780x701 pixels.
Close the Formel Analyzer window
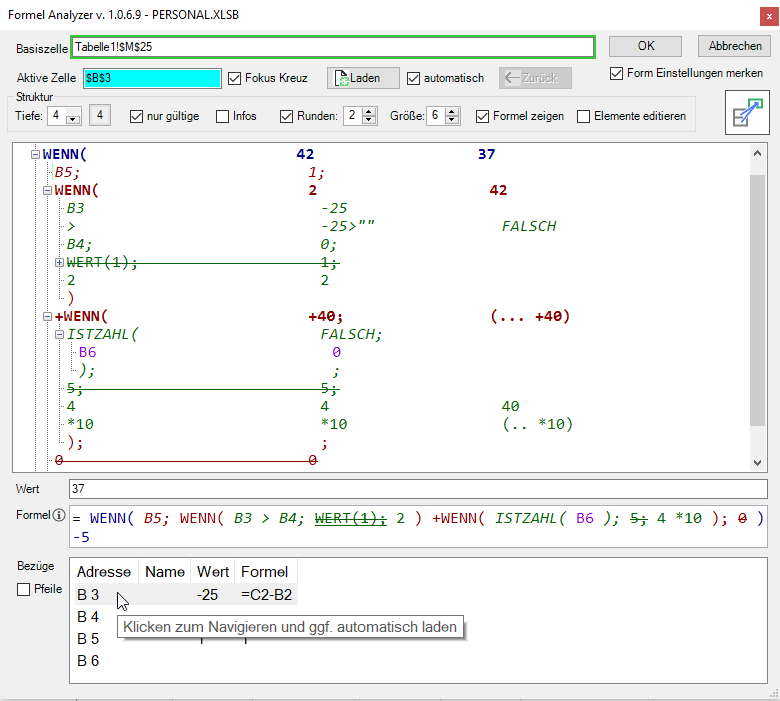coord(769,16)
